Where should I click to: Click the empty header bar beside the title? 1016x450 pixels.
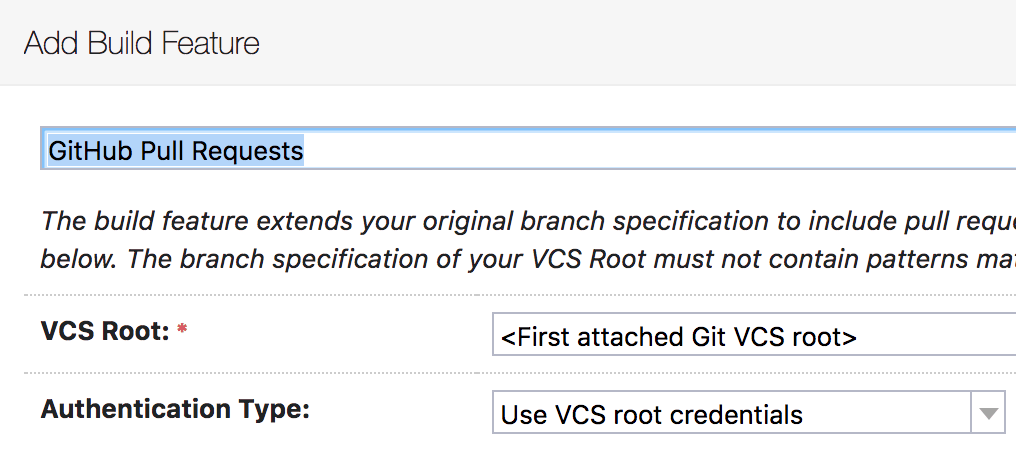[640, 44]
